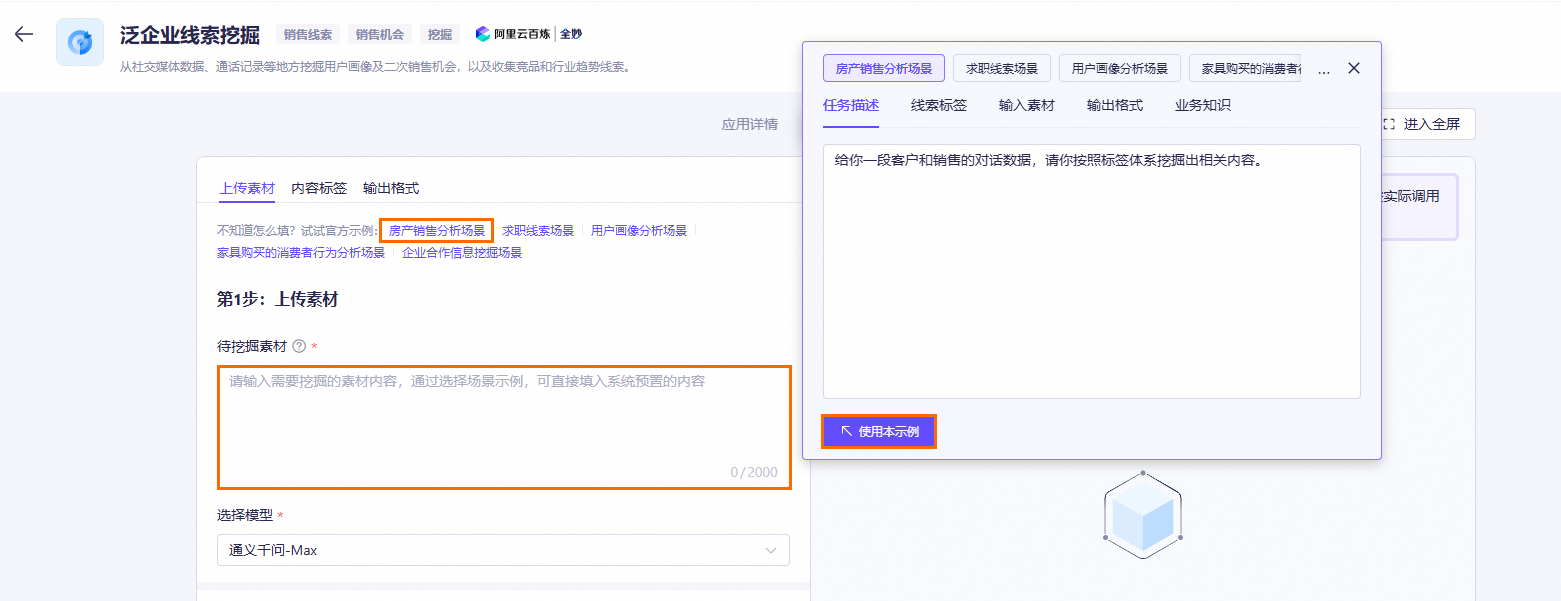
Task: Click the 挖掘 tag
Action: (440, 34)
